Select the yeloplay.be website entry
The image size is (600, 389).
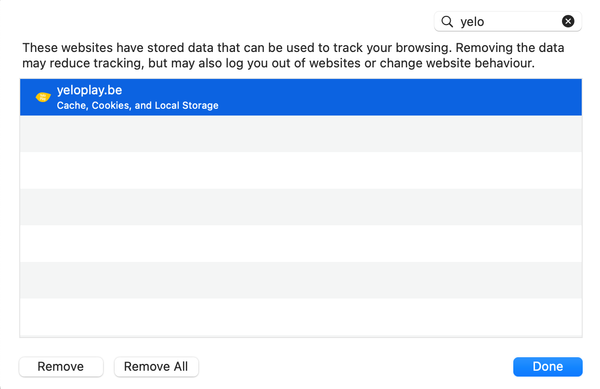click(301, 97)
